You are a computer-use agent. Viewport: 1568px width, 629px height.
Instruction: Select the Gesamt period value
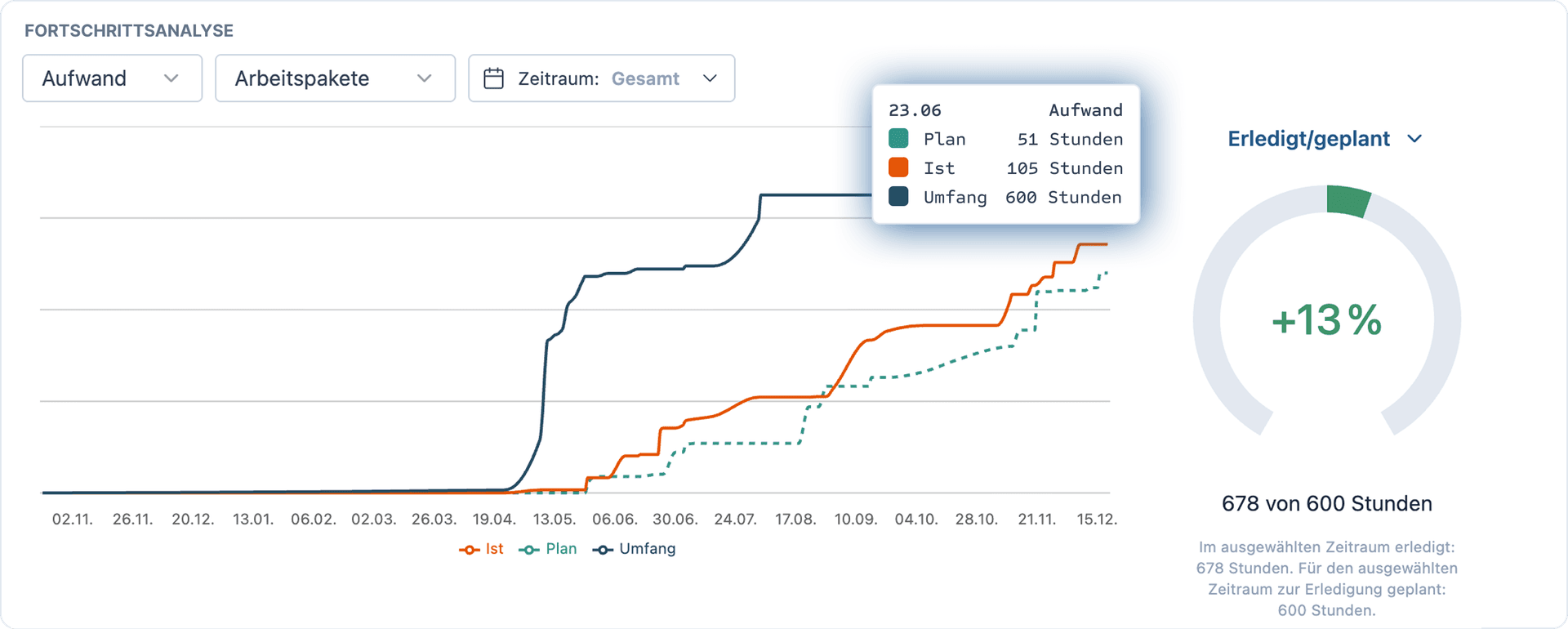pos(645,78)
